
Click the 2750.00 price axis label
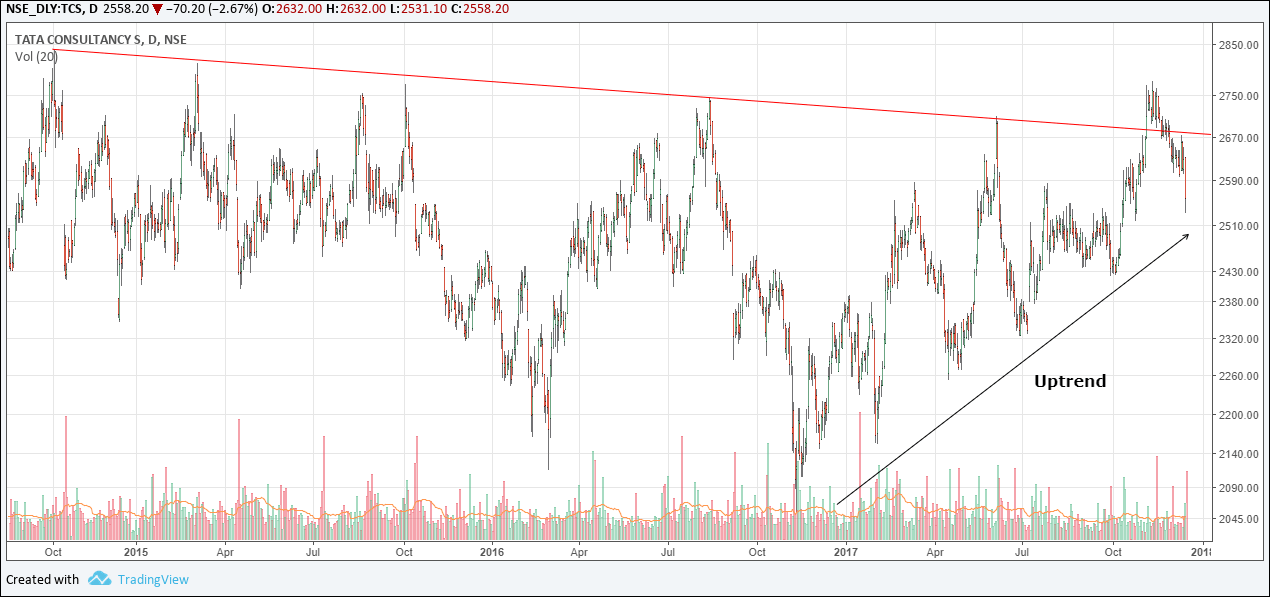pos(1237,96)
